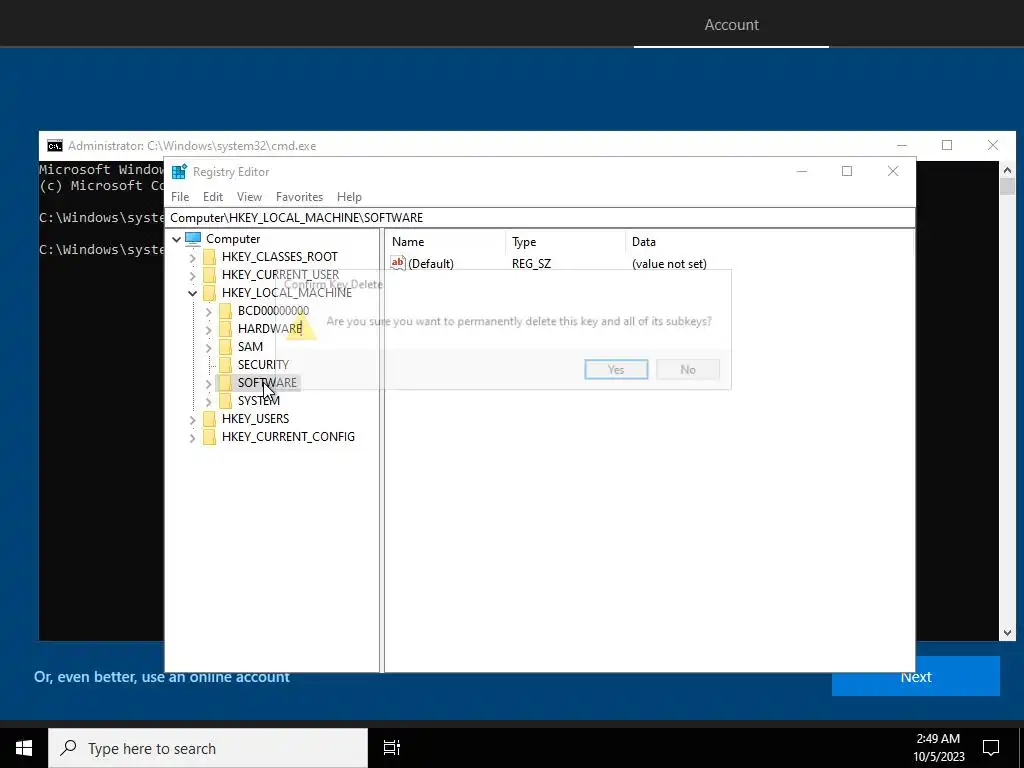The width and height of the screenshot is (1024, 768).
Task: Select the Account tab at the top
Action: [731, 25]
